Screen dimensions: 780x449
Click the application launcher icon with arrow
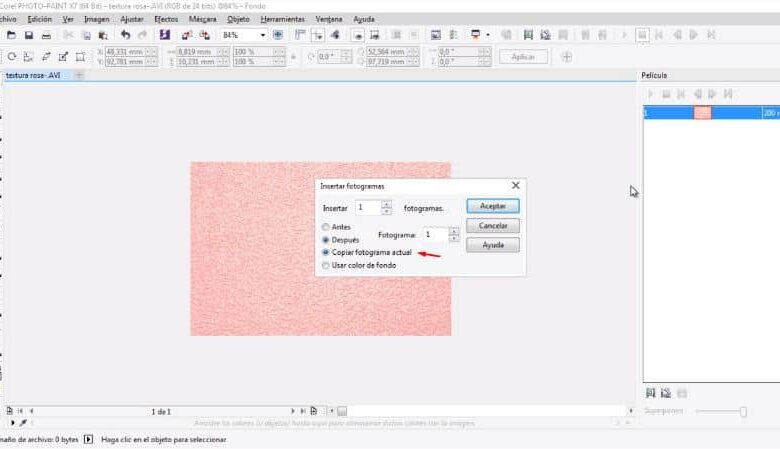(x=476, y=35)
